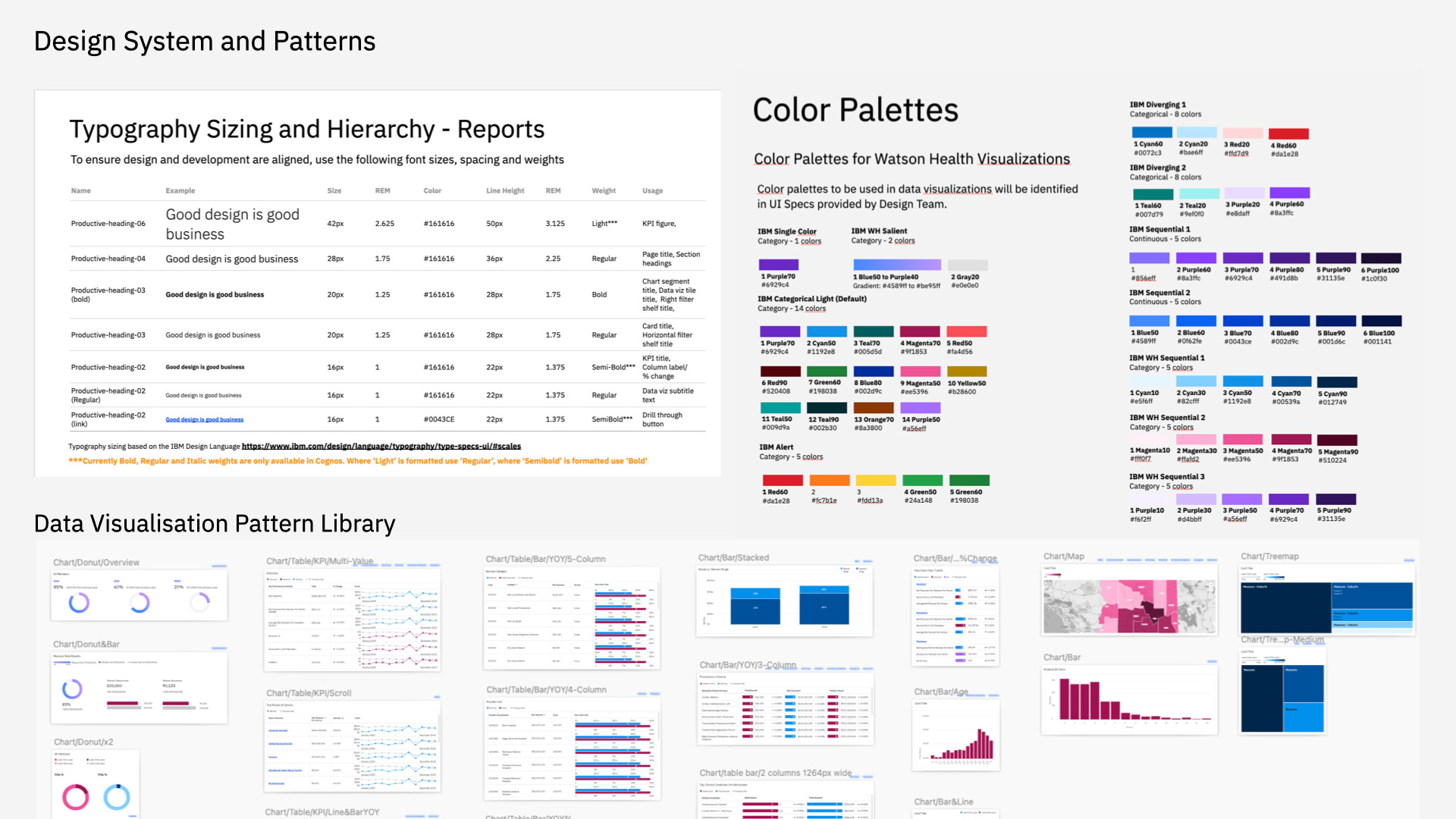Pick the 7 Green60 swatch in Categorical Light
The height and width of the screenshot is (819, 1456).
point(827,372)
